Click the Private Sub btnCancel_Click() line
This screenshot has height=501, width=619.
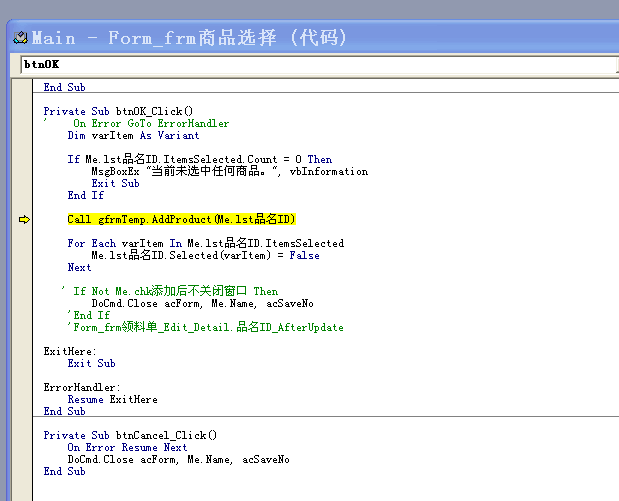(x=130, y=435)
